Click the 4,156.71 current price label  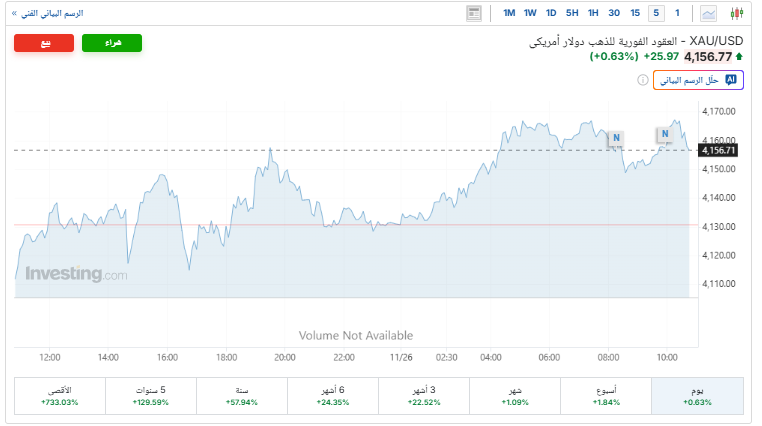[x=718, y=150]
